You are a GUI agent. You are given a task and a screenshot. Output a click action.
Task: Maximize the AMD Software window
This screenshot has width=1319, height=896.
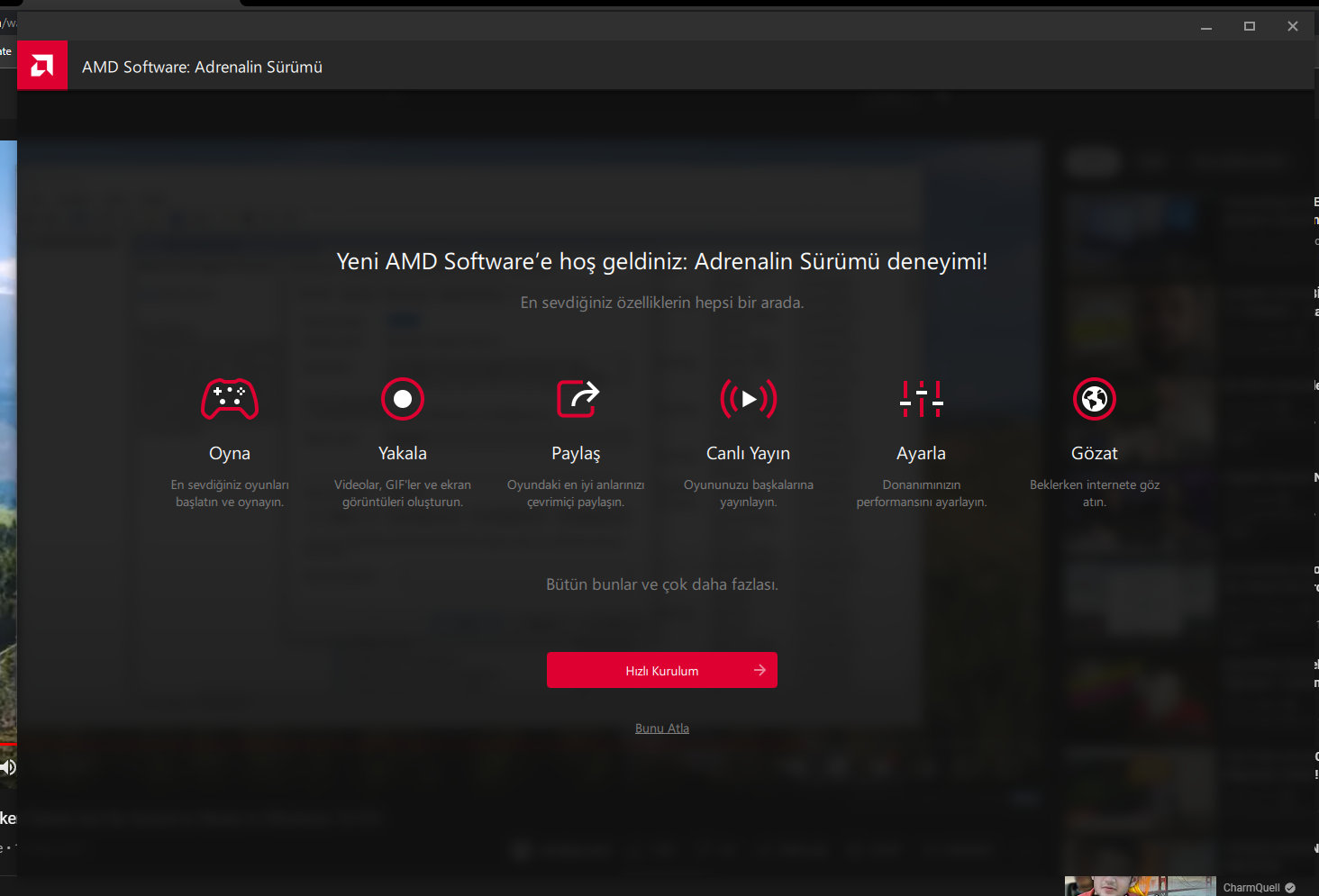[1250, 26]
